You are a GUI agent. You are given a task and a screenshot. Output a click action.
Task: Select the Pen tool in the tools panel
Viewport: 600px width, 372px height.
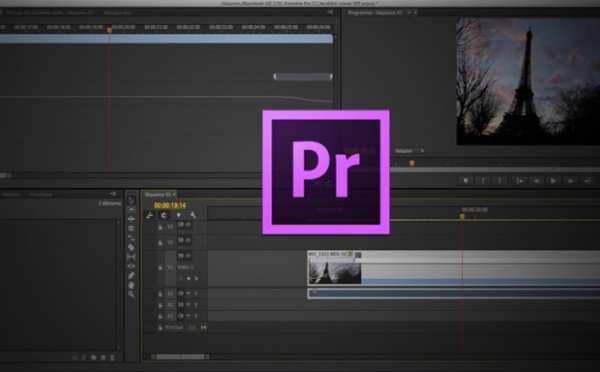131,276
